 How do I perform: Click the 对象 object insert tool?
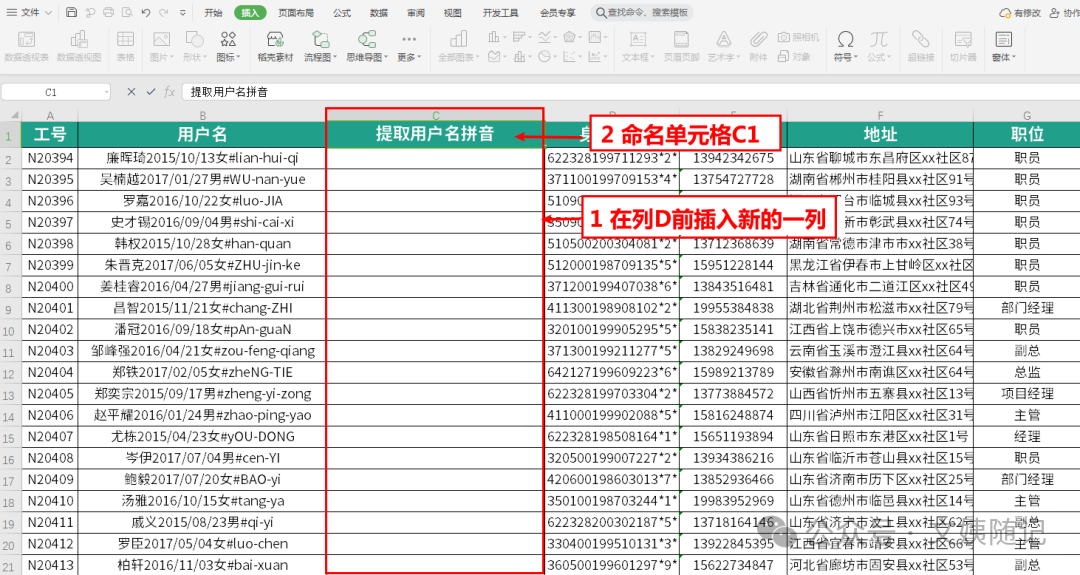pos(794,56)
